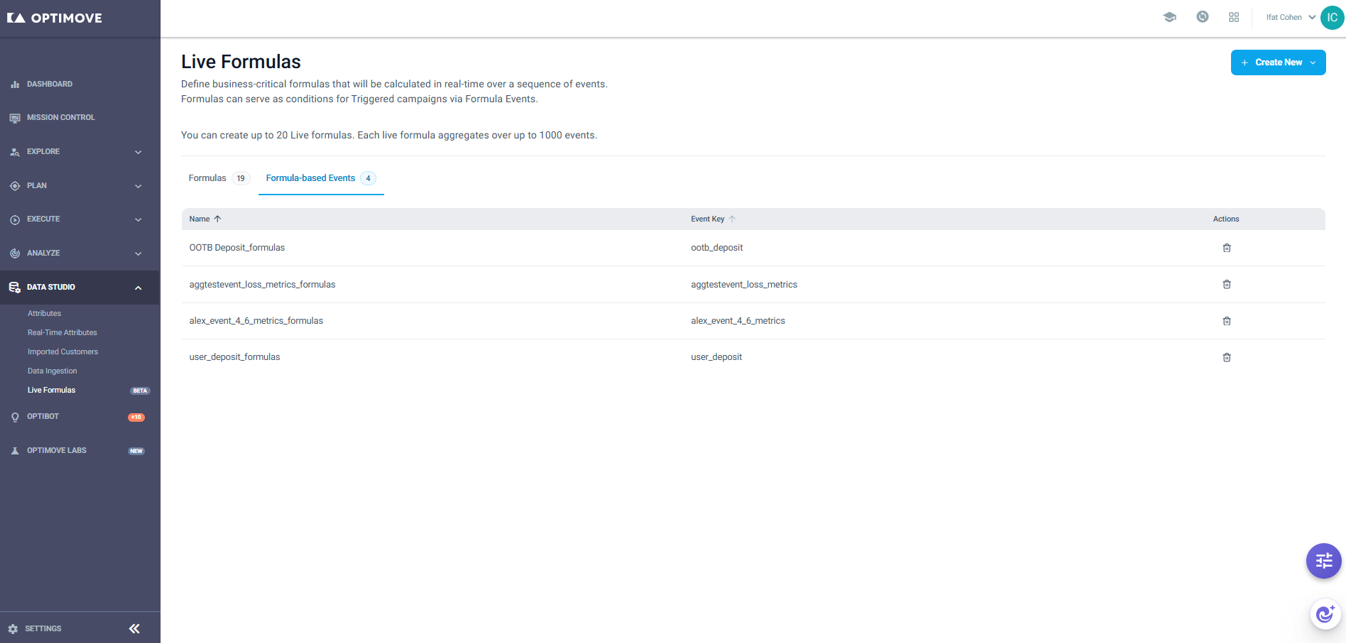Image resolution: width=1354 pixels, height=643 pixels.
Task: Click the Optibot lightbulb icon
Action: 15,417
